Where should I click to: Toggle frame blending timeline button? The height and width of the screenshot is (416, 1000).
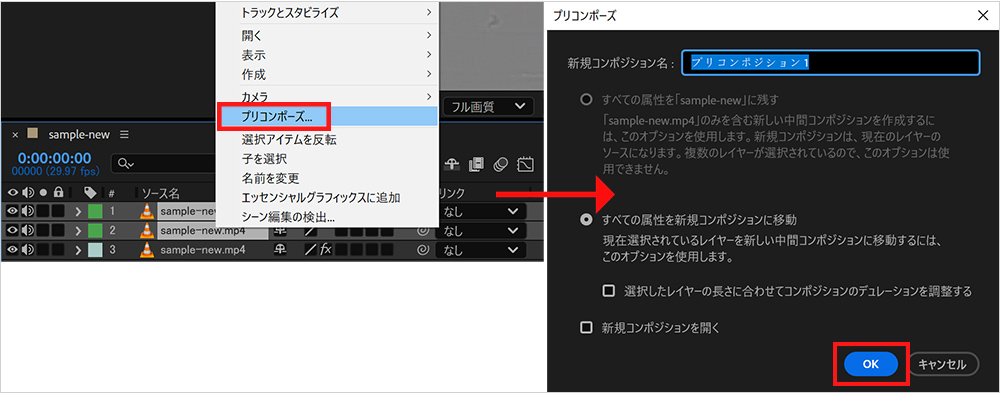(x=476, y=164)
